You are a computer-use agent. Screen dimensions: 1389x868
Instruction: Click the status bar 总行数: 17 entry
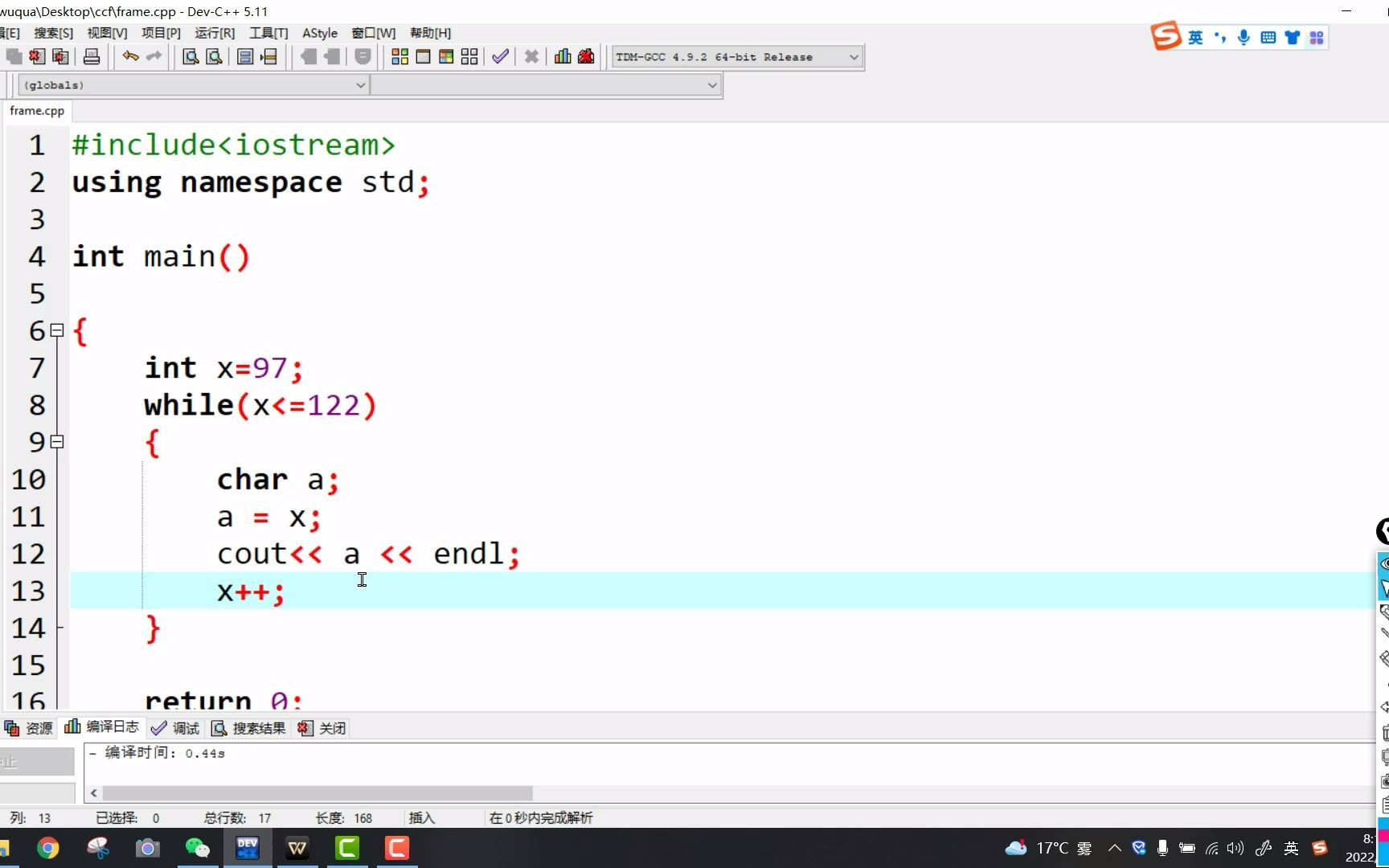pos(237,818)
